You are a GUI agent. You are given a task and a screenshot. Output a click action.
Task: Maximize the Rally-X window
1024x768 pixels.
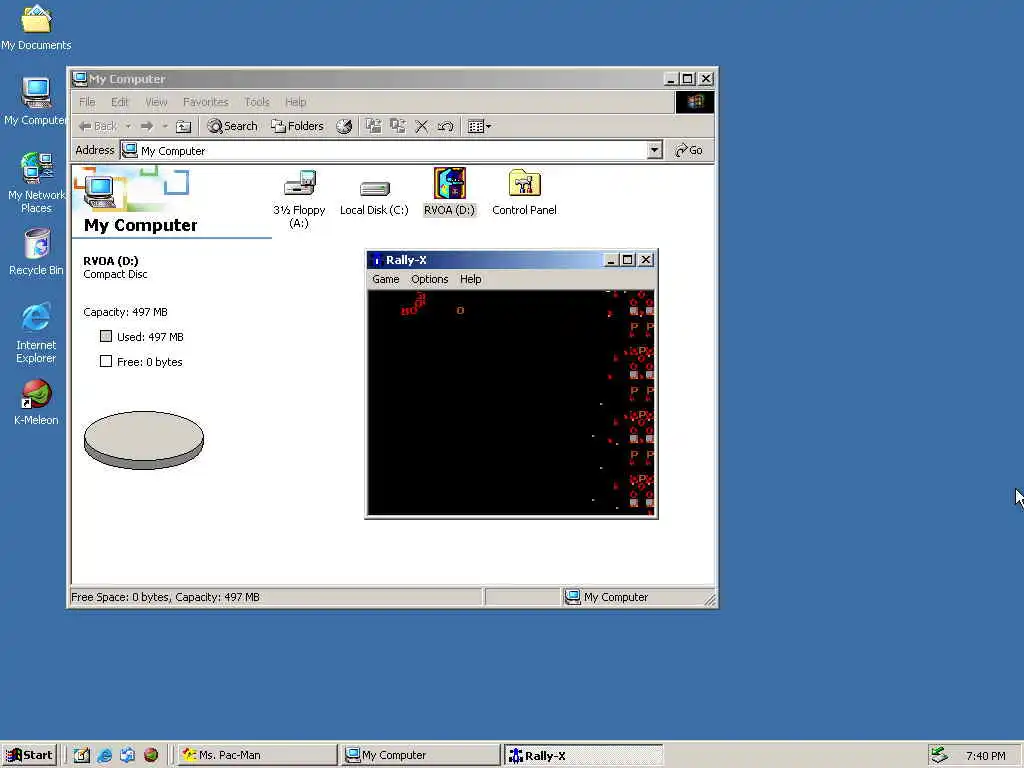click(x=628, y=260)
